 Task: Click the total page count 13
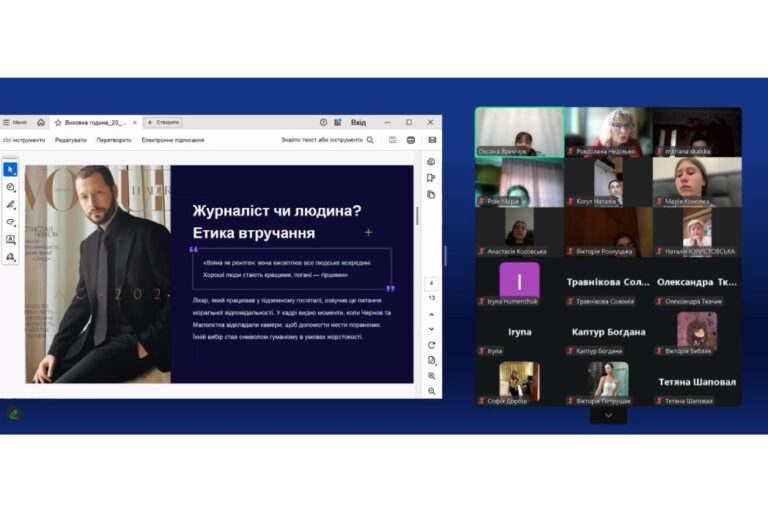[x=432, y=298]
